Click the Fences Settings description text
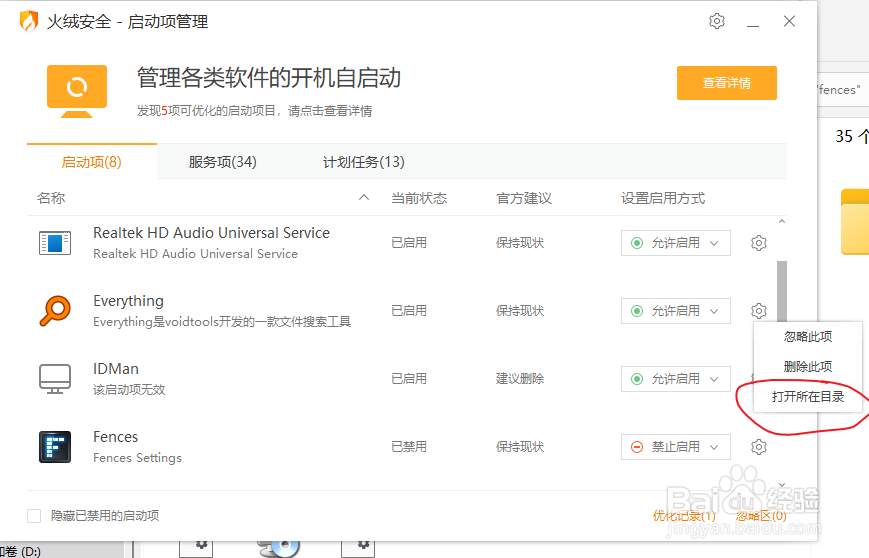Image resolution: width=869 pixels, height=558 pixels. [137, 458]
